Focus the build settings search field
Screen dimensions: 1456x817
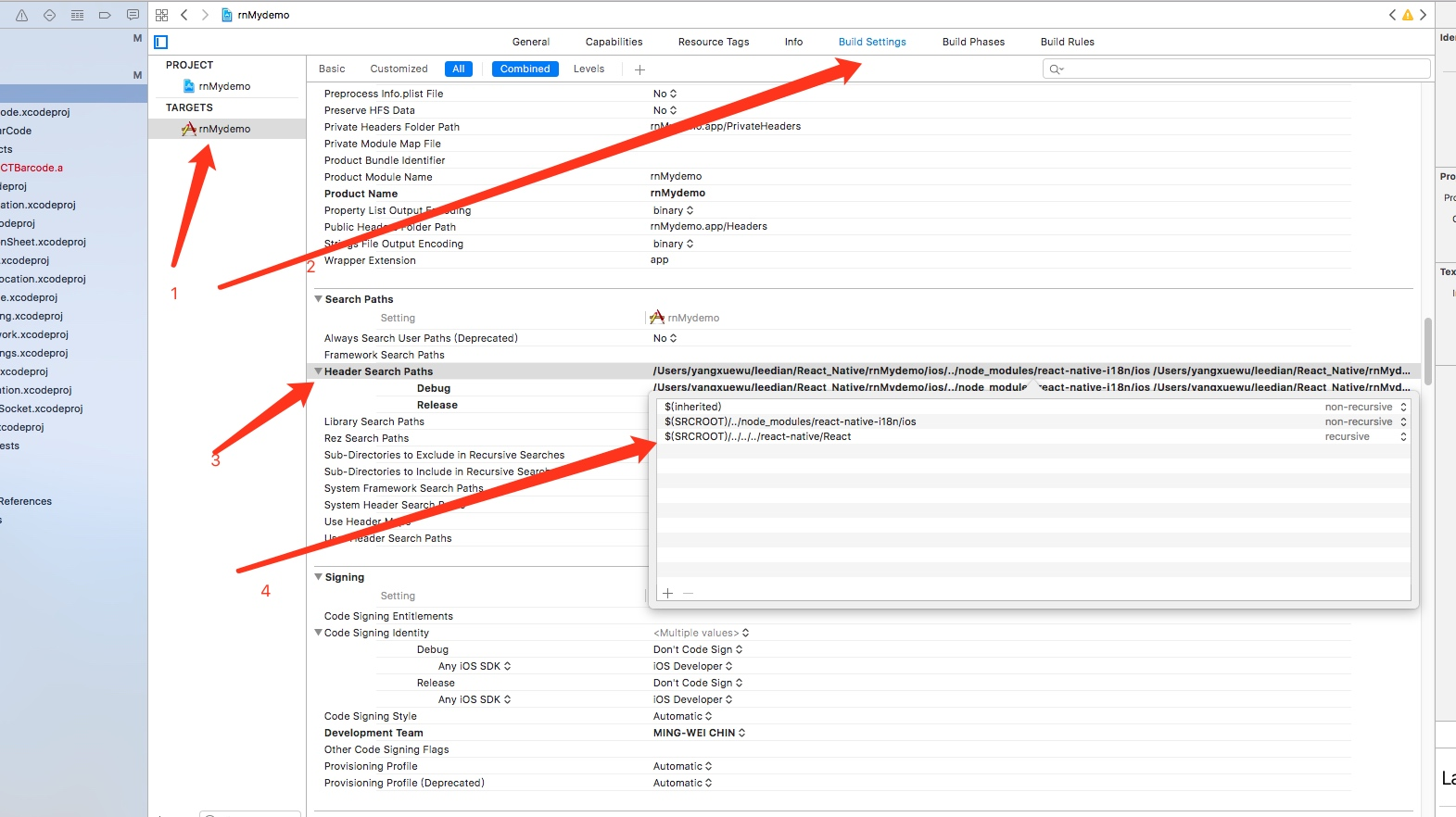point(1236,69)
